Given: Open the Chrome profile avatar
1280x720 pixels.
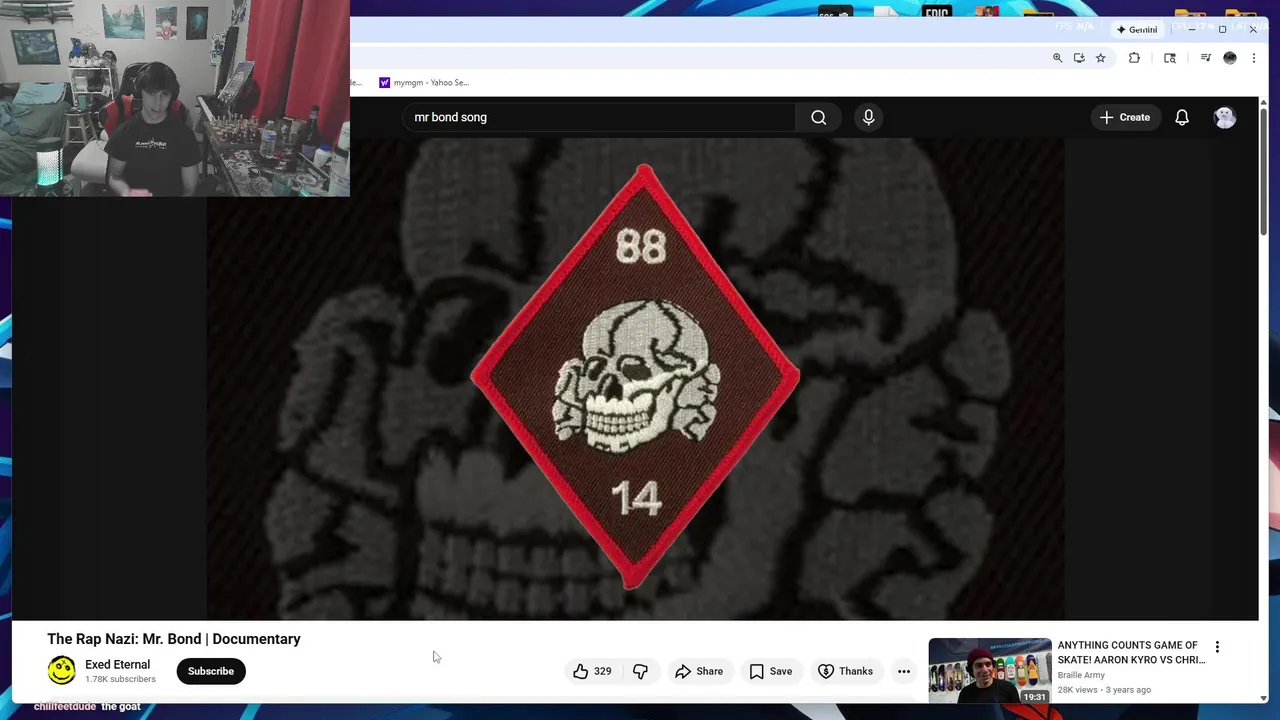Looking at the screenshot, I should click(x=1230, y=58).
